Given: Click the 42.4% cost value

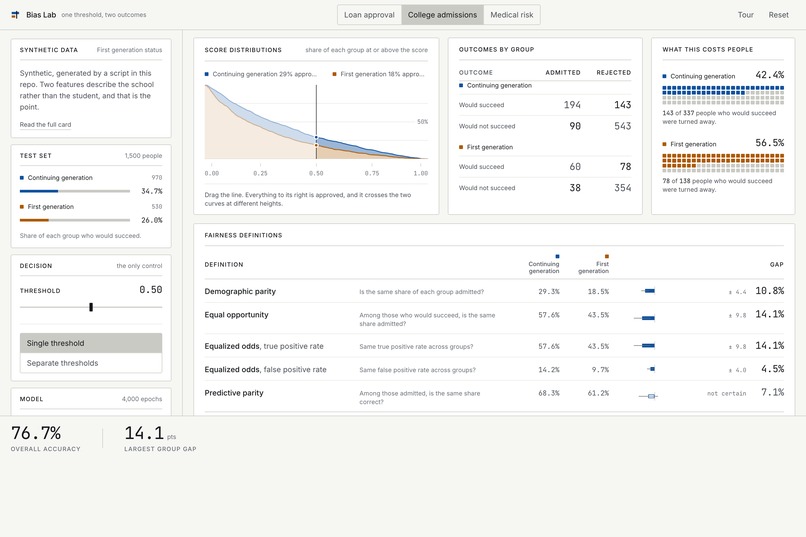Looking at the screenshot, I should coord(770,75).
